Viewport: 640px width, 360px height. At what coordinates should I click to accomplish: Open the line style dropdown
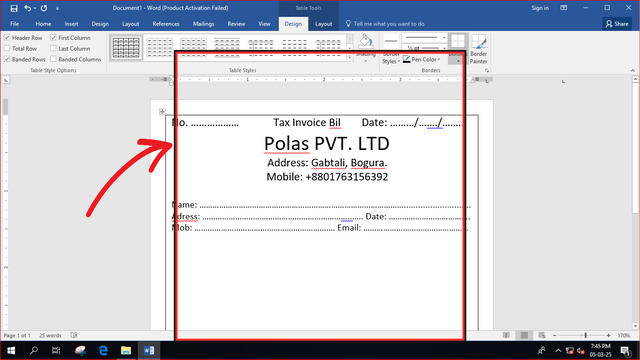(424, 38)
